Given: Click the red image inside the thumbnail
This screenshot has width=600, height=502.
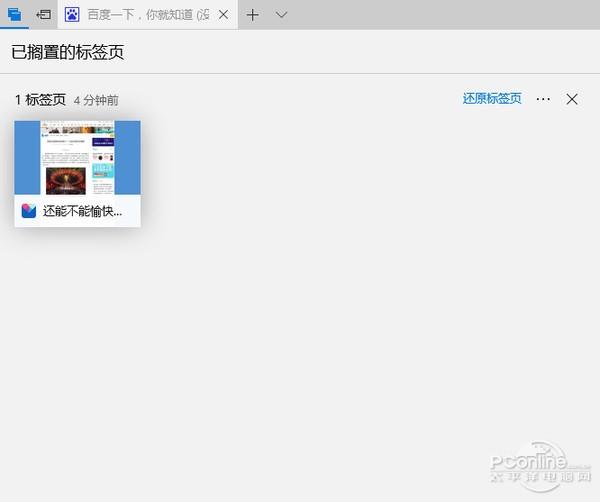Looking at the screenshot, I should tap(66, 180).
